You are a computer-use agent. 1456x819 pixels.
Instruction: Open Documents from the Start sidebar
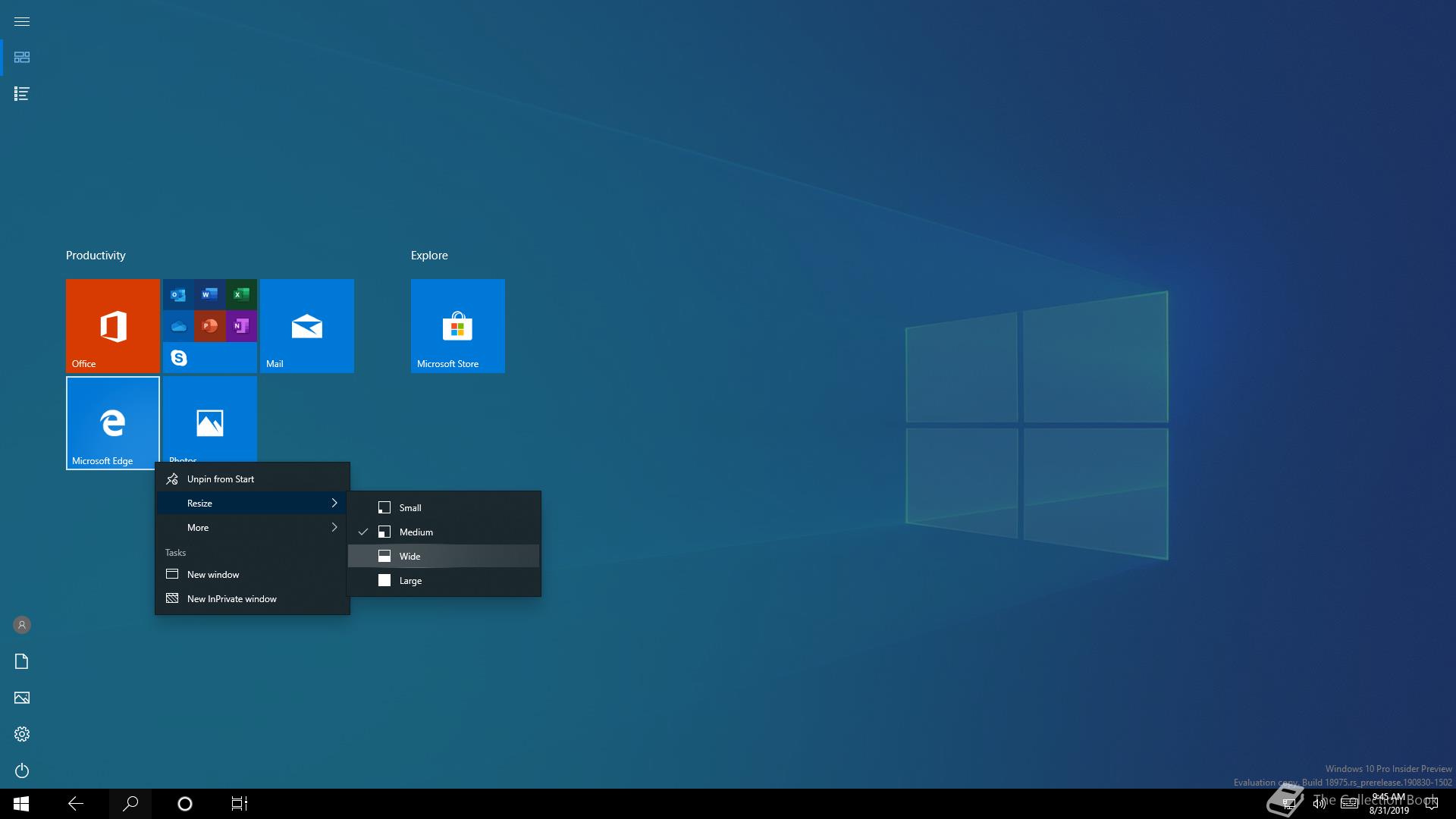pyautogui.click(x=22, y=661)
